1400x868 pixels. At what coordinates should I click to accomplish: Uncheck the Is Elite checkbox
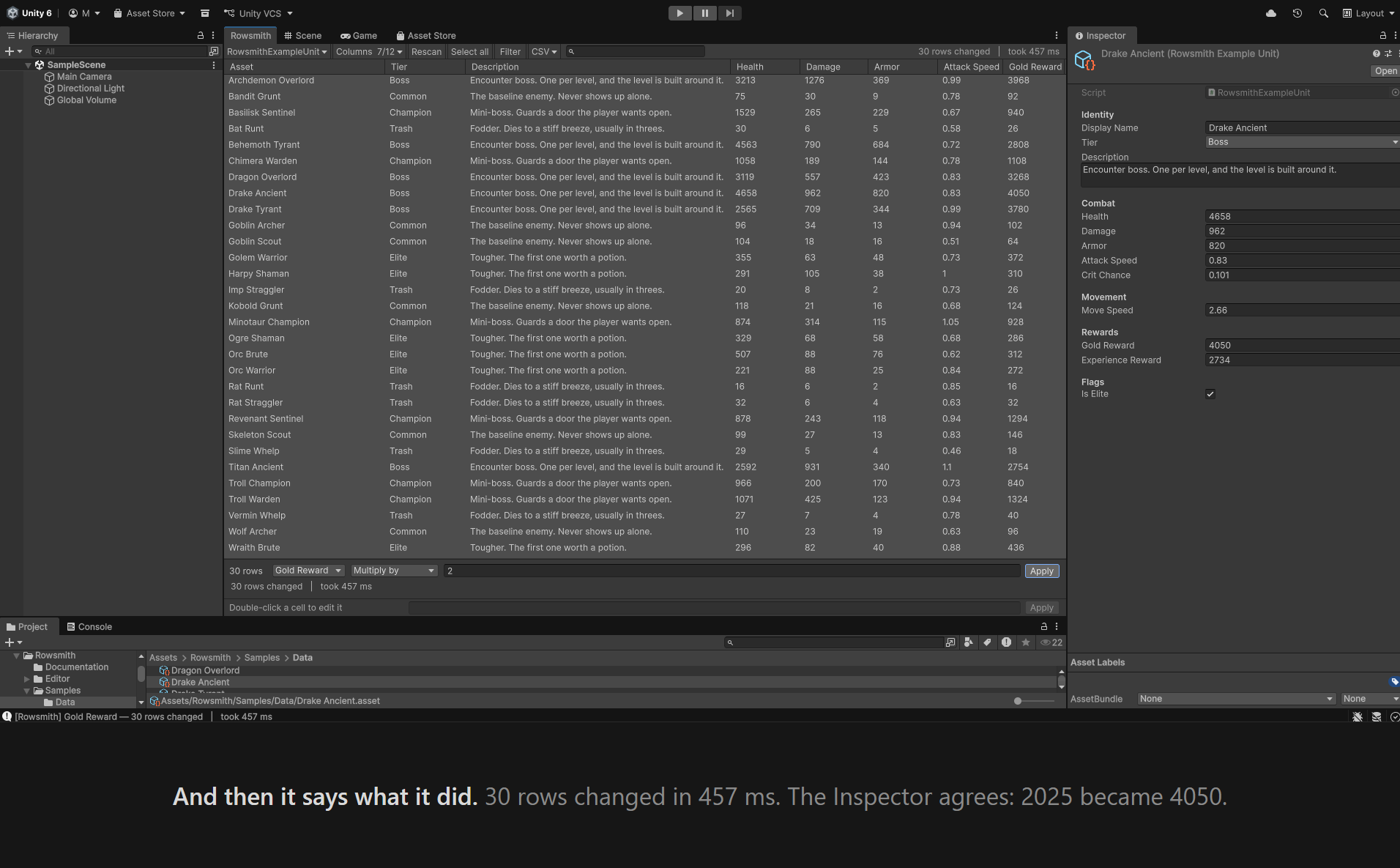tap(1210, 394)
